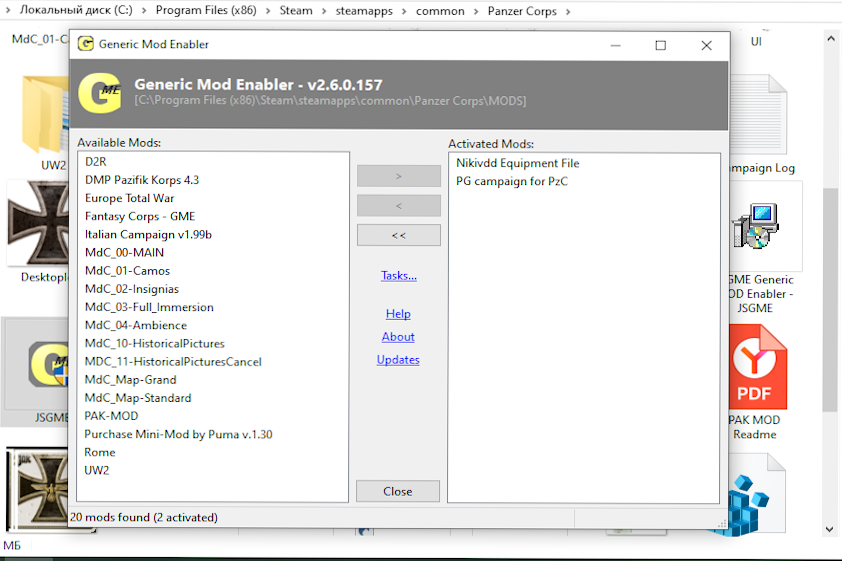Click Локальный диск (C:) breadcrumb
This screenshot has width=842, height=561.
(x=76, y=10)
